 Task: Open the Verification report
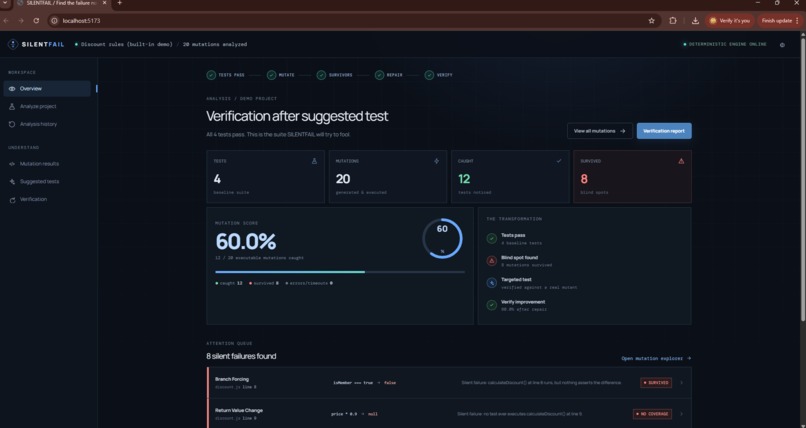[664, 131]
